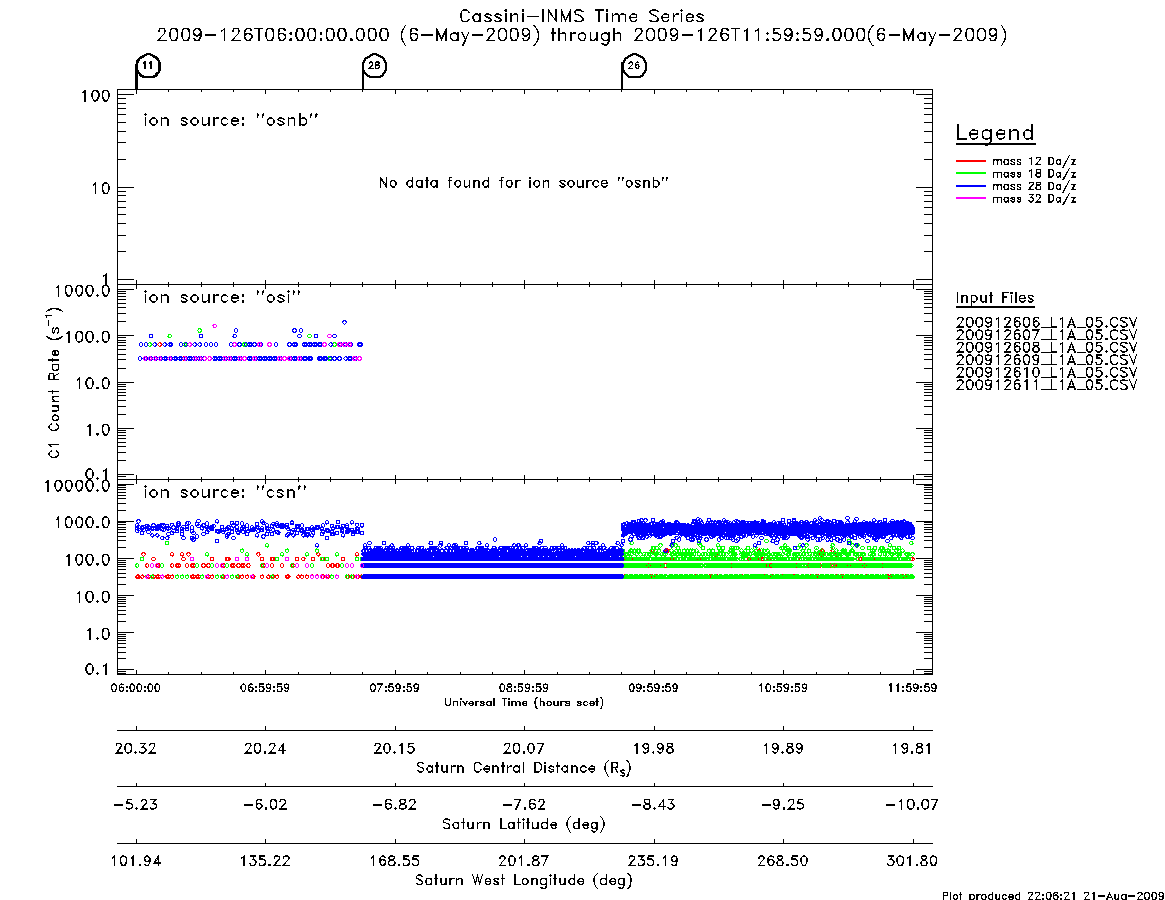Click the 100 tick label on osnb panel
This screenshot has width=1165, height=900.
click(96, 96)
